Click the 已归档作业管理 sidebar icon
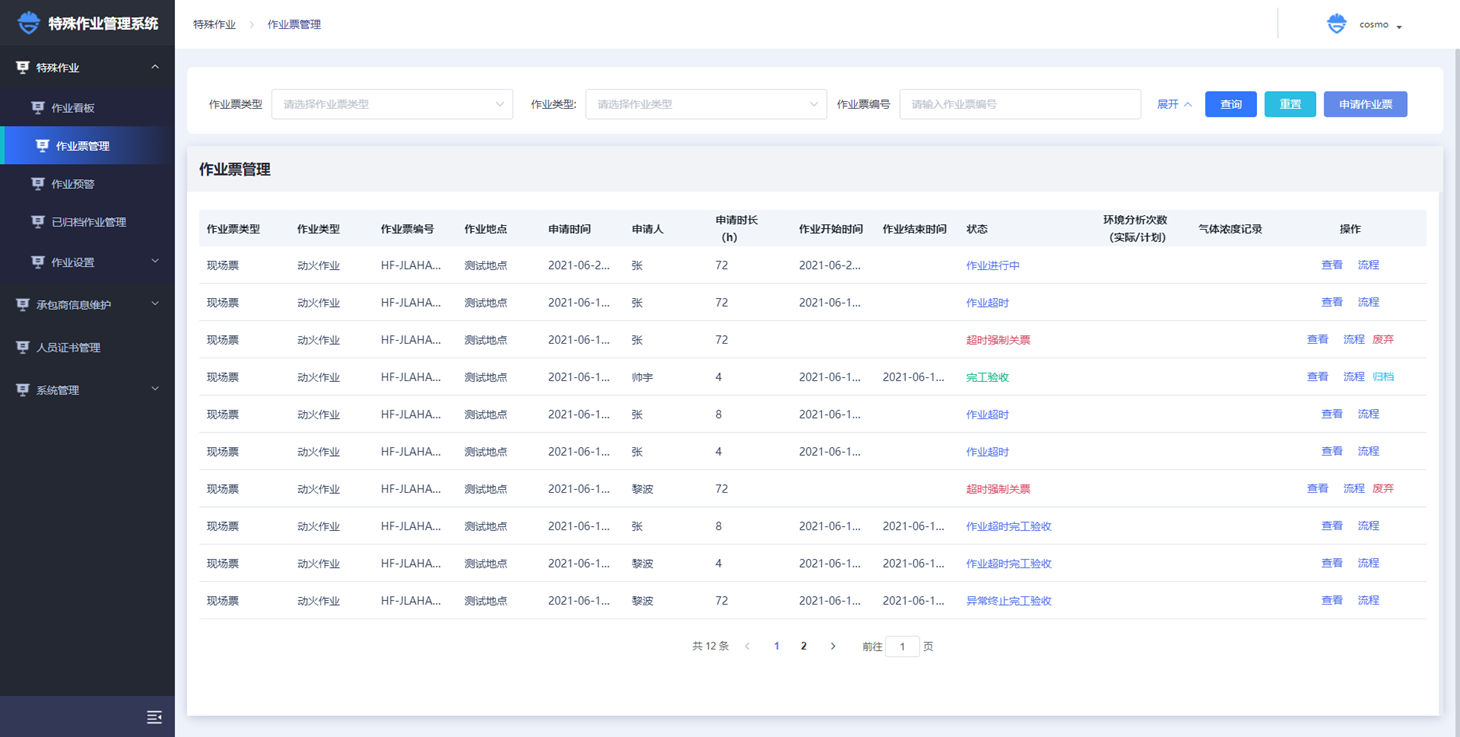The image size is (1460, 737). pyautogui.click(x=38, y=222)
